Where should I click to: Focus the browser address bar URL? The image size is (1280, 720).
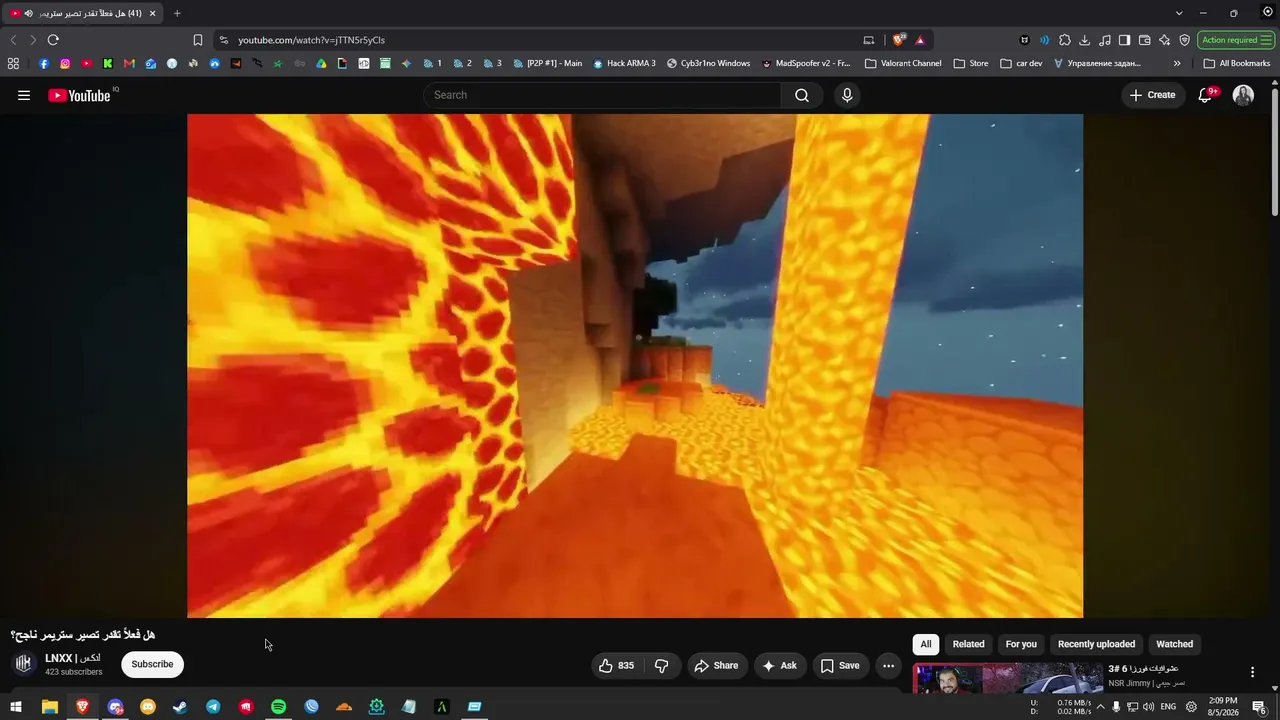pyautogui.click(x=312, y=40)
